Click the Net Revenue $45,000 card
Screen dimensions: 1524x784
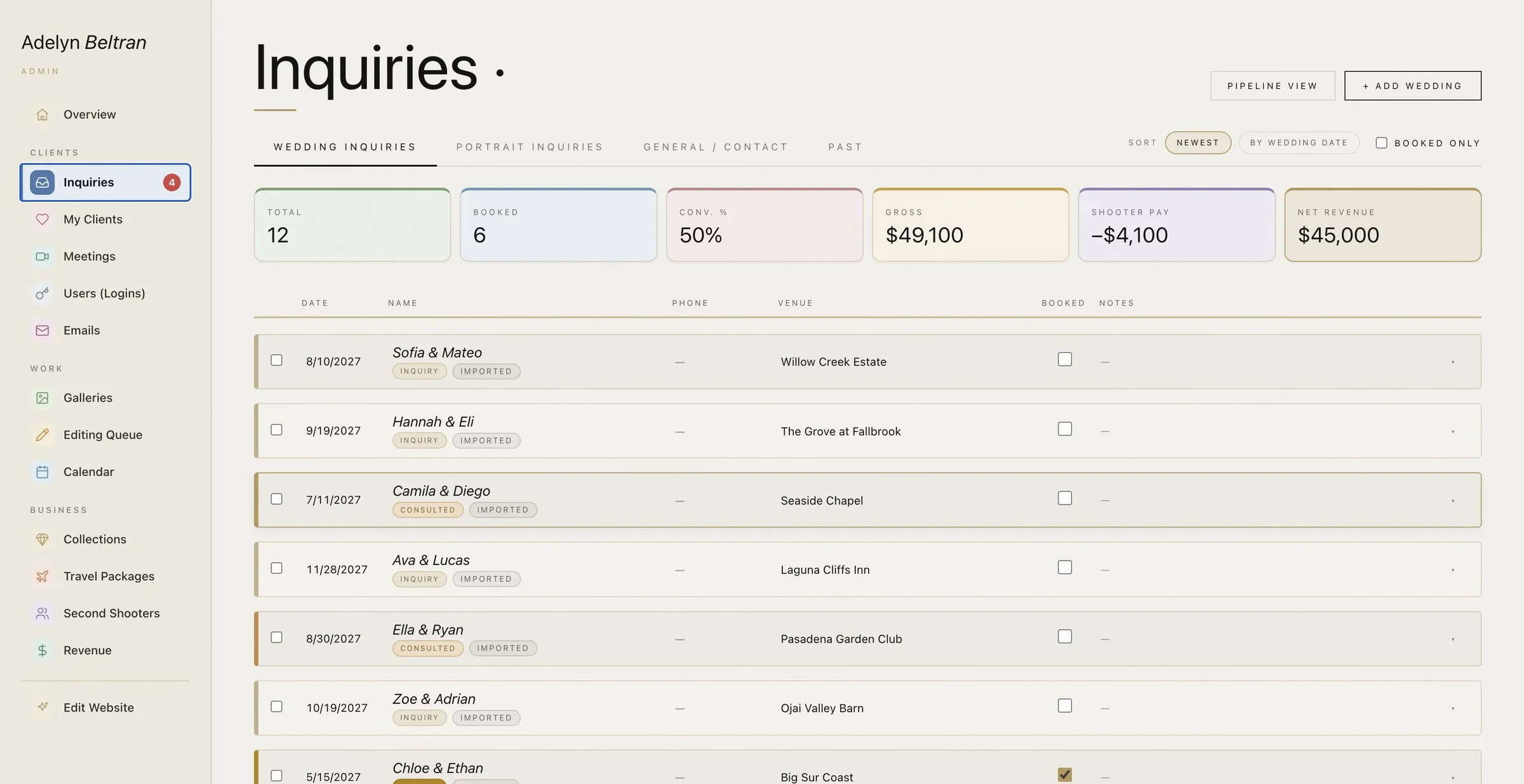pos(1383,225)
